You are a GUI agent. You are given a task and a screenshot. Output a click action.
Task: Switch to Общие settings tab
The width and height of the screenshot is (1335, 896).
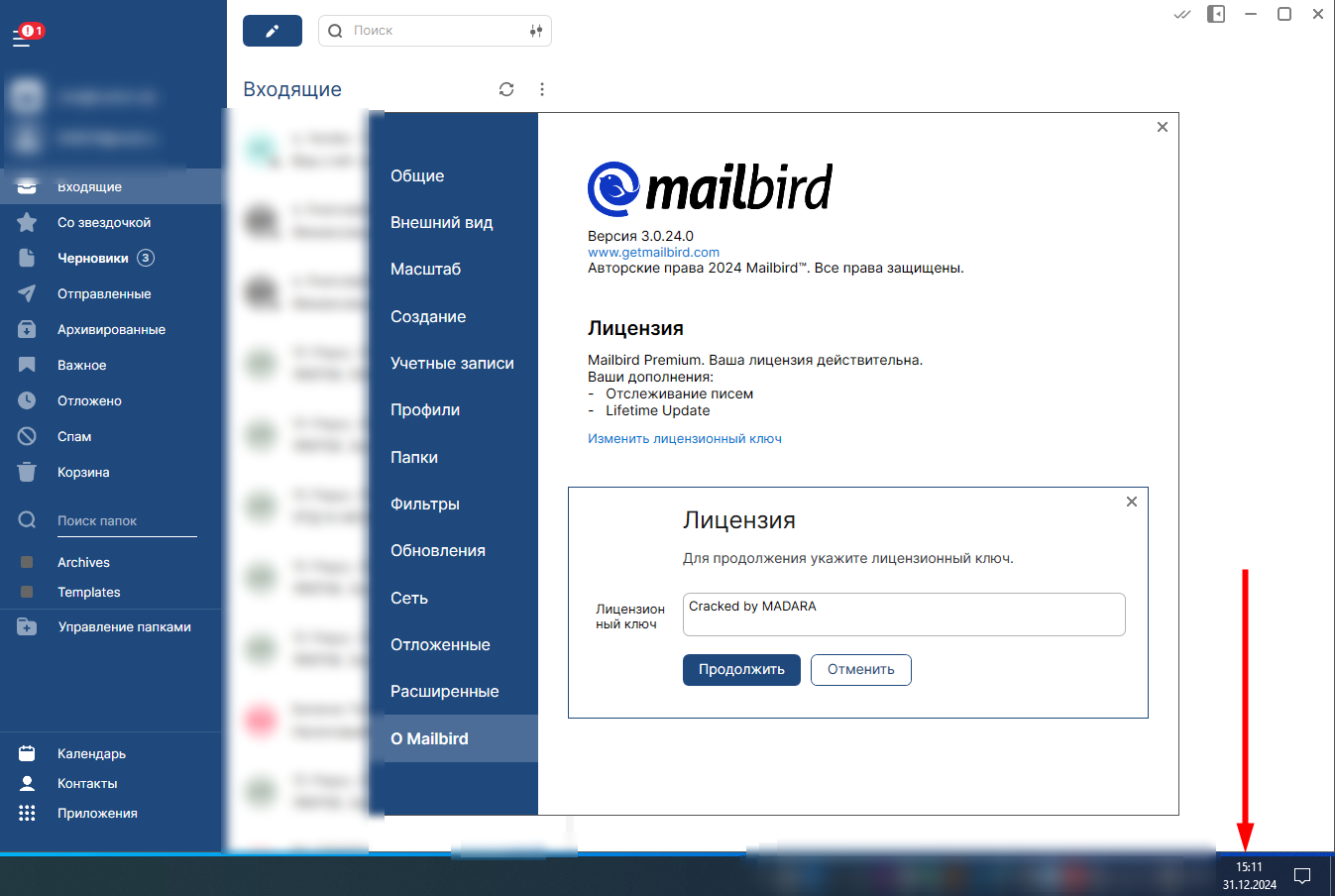pyautogui.click(x=454, y=175)
